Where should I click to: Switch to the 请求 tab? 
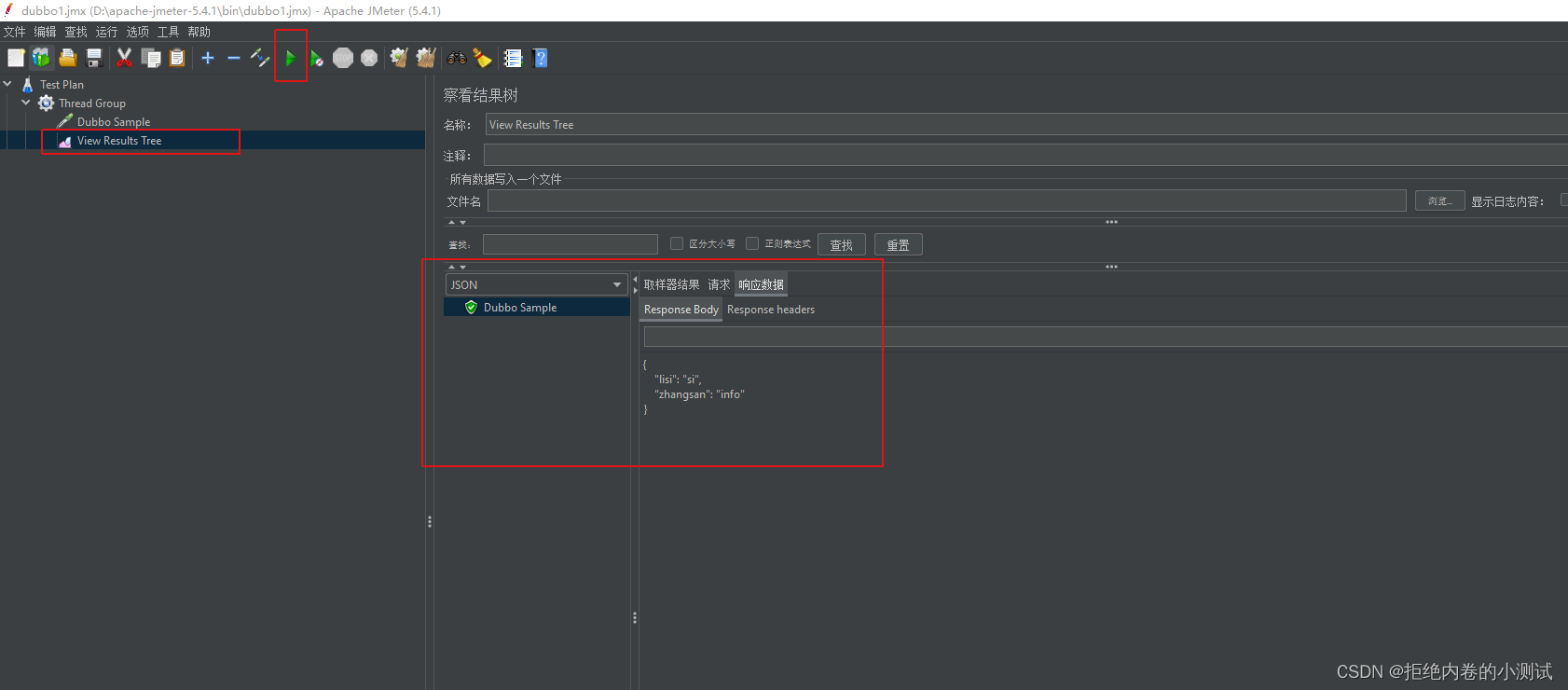[x=719, y=284]
